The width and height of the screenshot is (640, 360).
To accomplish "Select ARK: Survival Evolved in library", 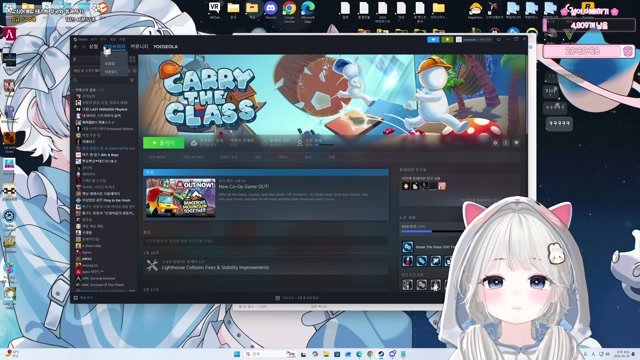I will tap(96, 278).
